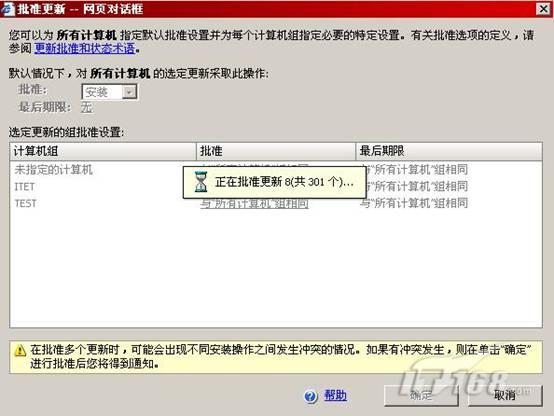554x416 pixels.
Task: Click the blue help question mark icon
Action: (311, 396)
